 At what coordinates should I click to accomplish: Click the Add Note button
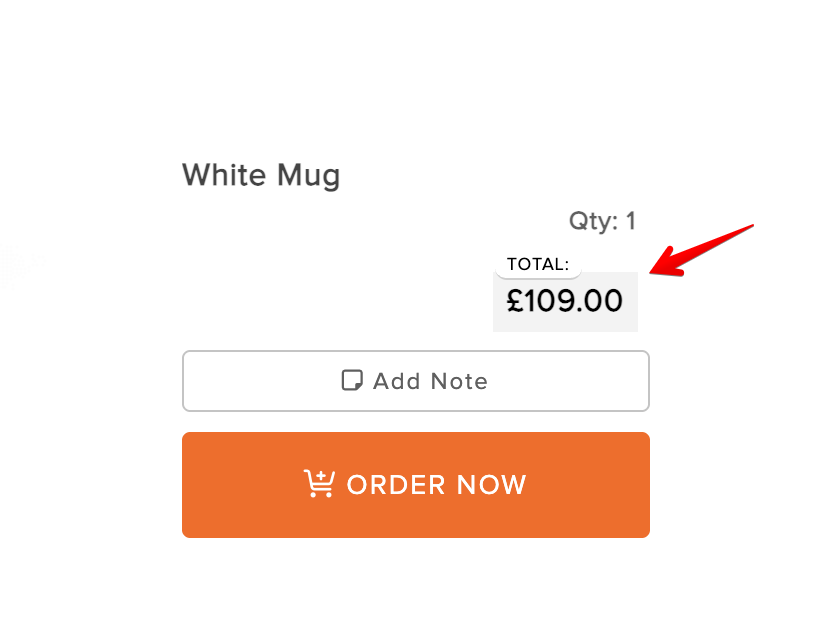416,381
